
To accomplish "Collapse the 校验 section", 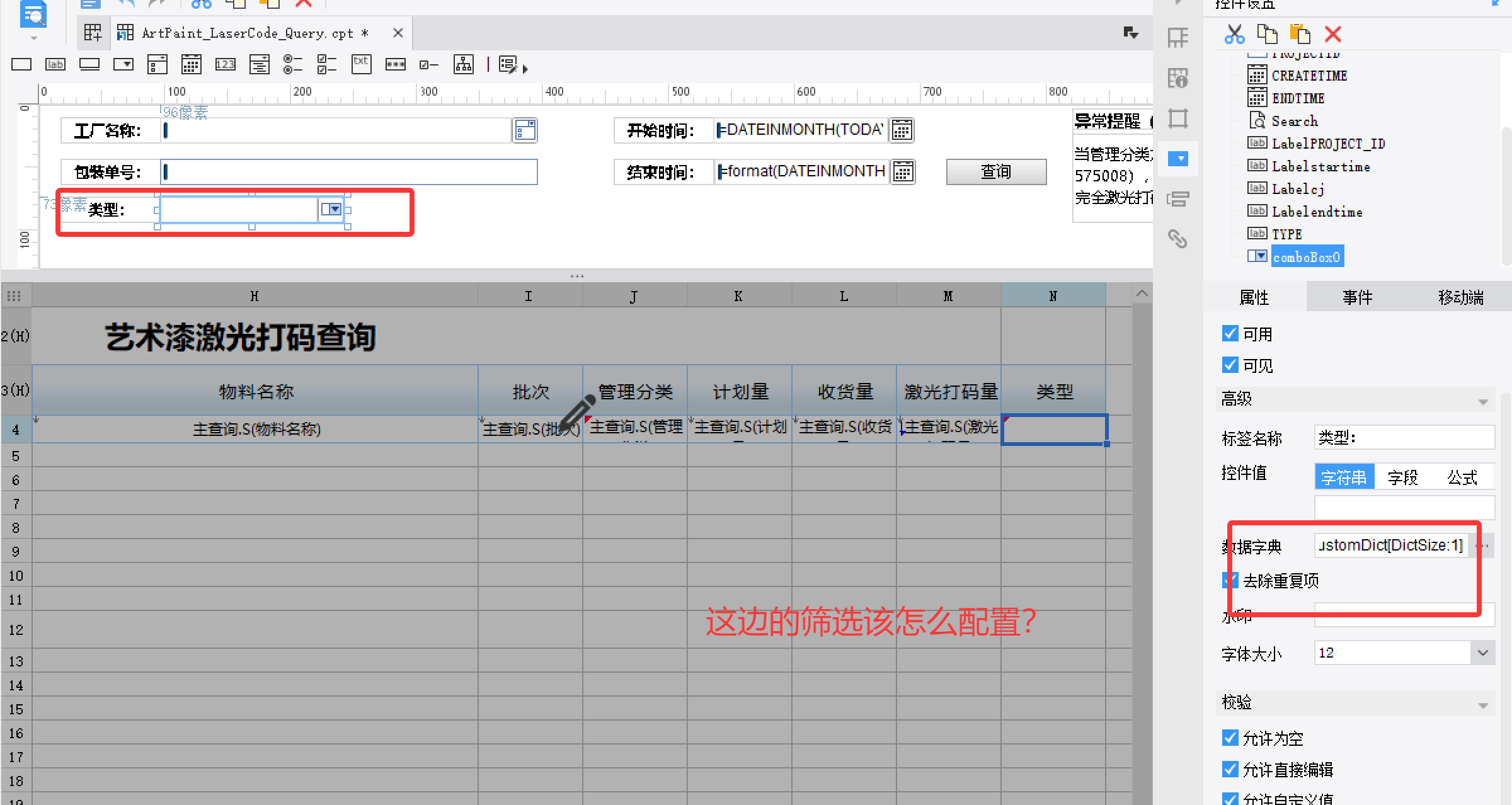I will 1483,705.
